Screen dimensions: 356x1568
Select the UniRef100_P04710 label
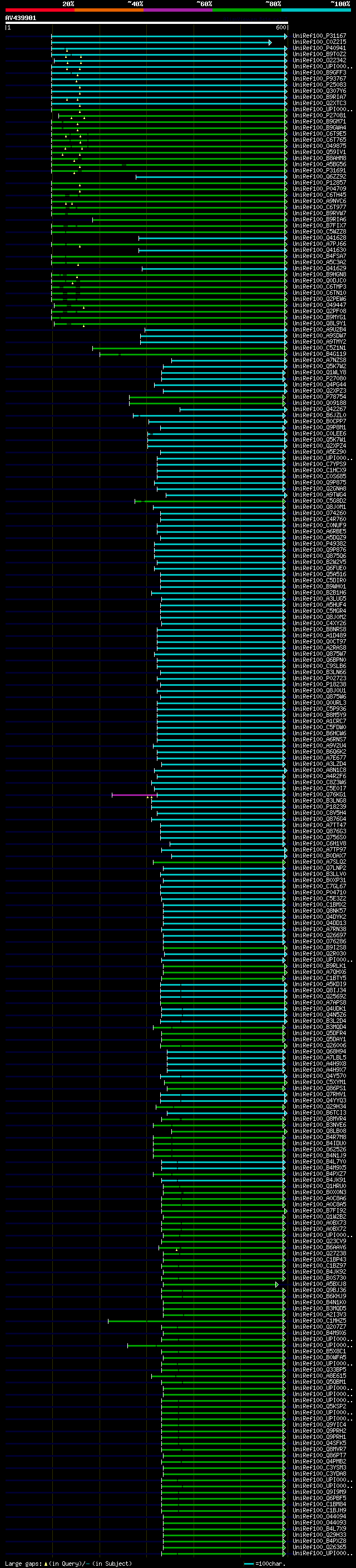pos(319,892)
